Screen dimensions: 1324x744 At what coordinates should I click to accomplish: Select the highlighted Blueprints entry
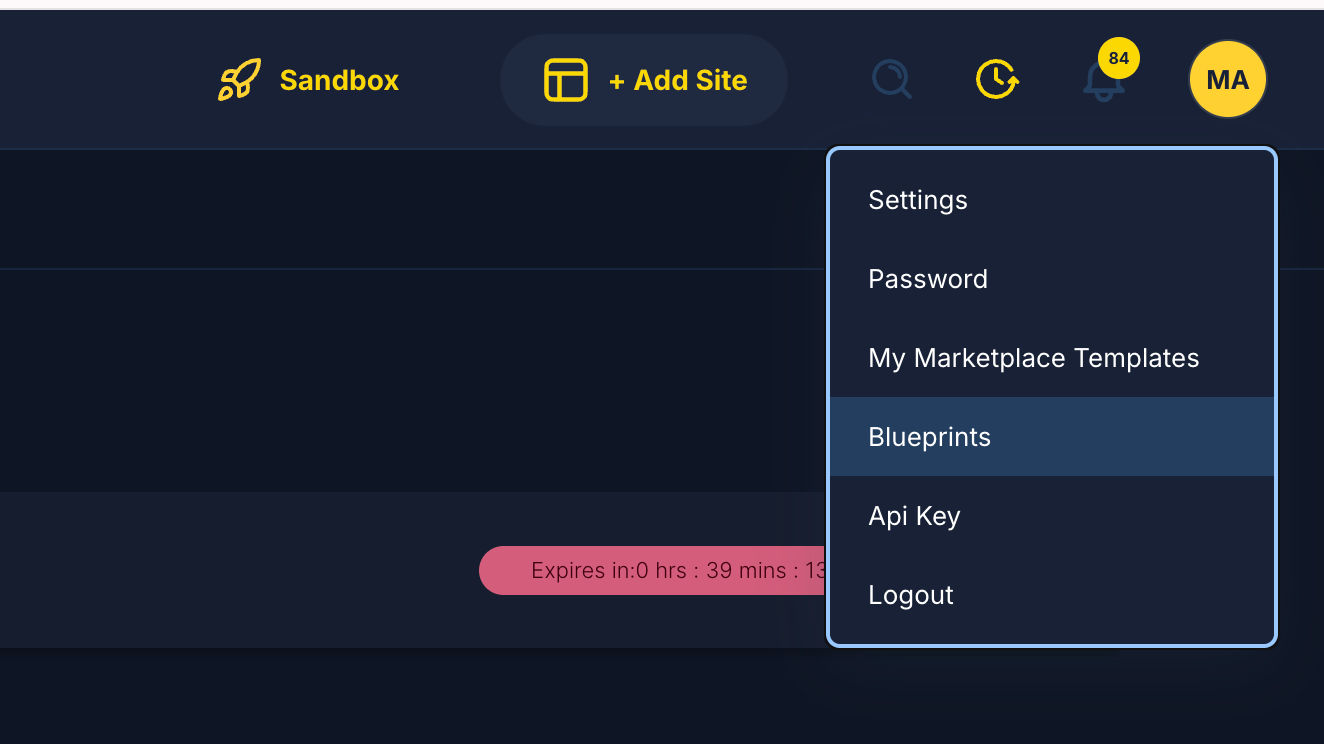[x=930, y=437]
